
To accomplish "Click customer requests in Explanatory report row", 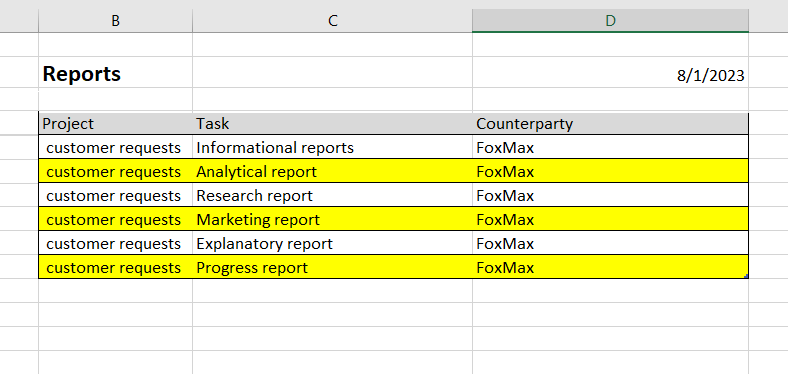I will [116, 243].
